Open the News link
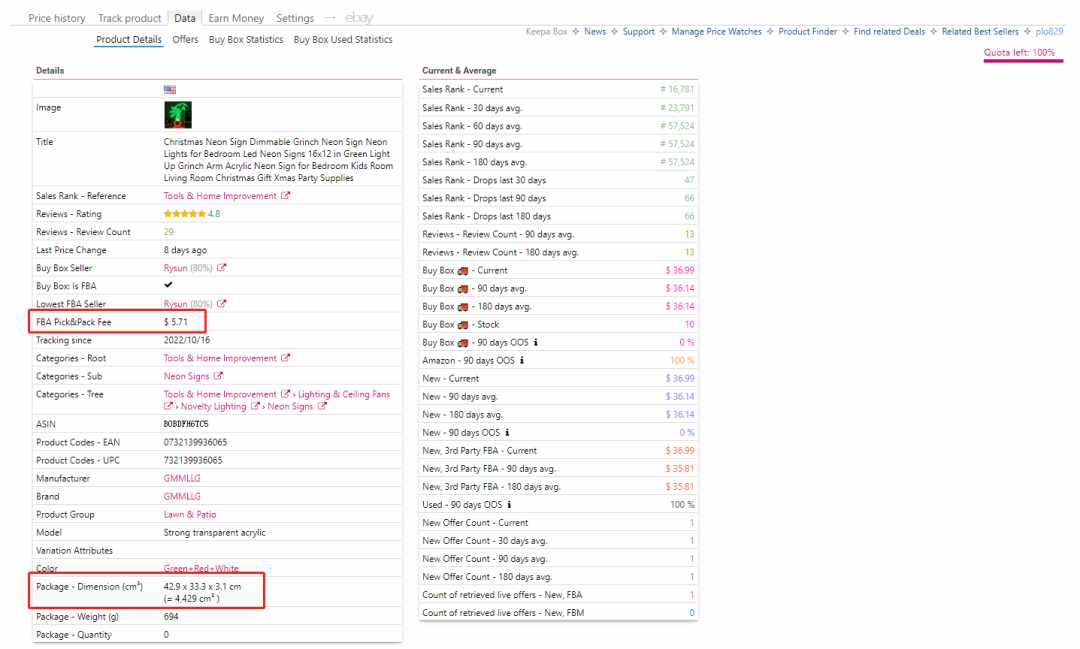The width and height of the screenshot is (1080, 649). [595, 32]
